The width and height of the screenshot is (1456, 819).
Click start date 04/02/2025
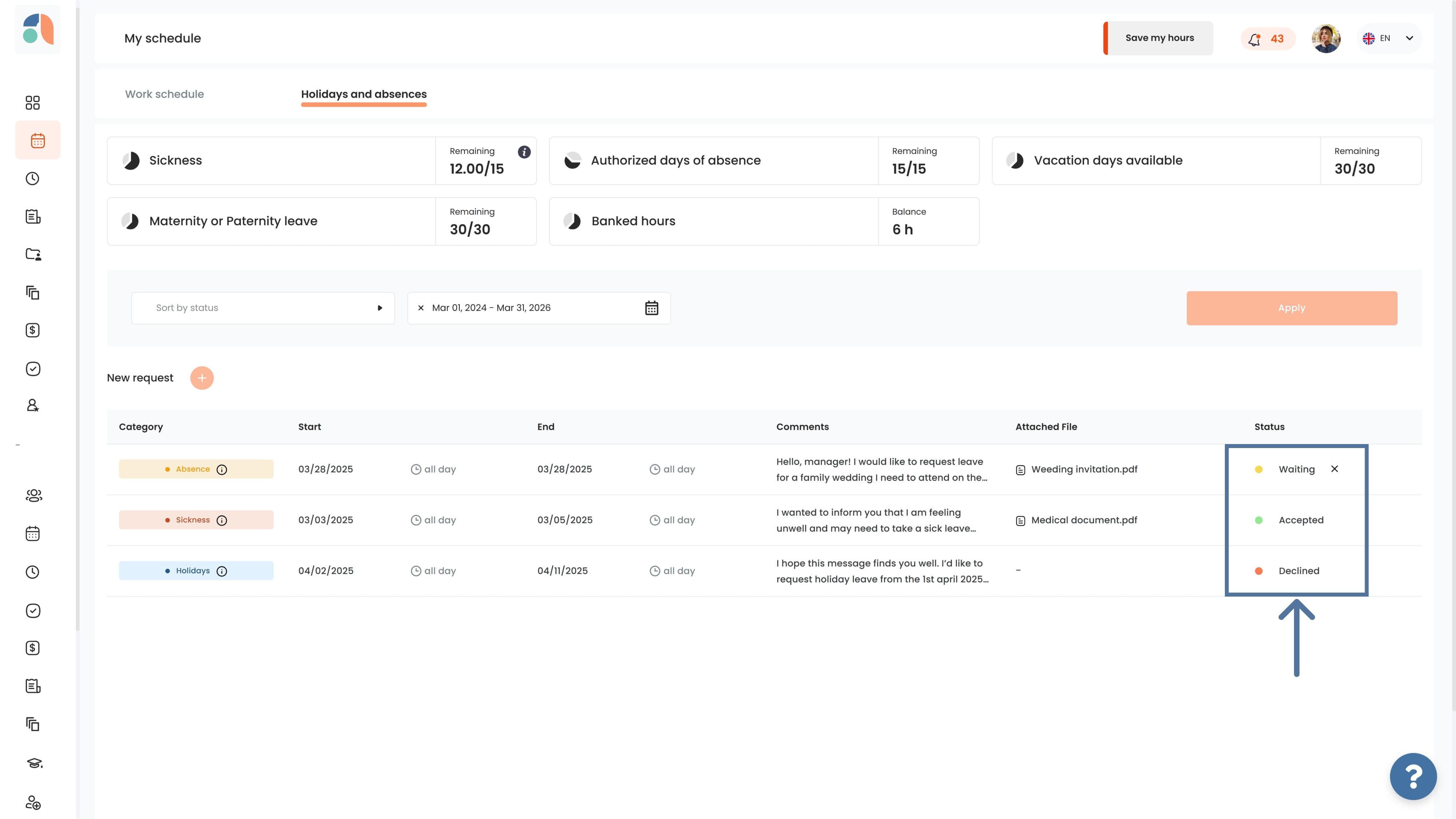(x=325, y=571)
